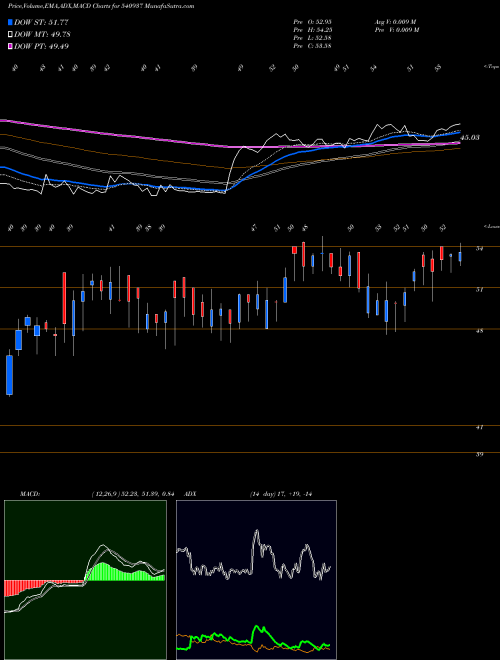Click the magenta DOW PT legend swatch

pyautogui.click(x=10, y=46)
